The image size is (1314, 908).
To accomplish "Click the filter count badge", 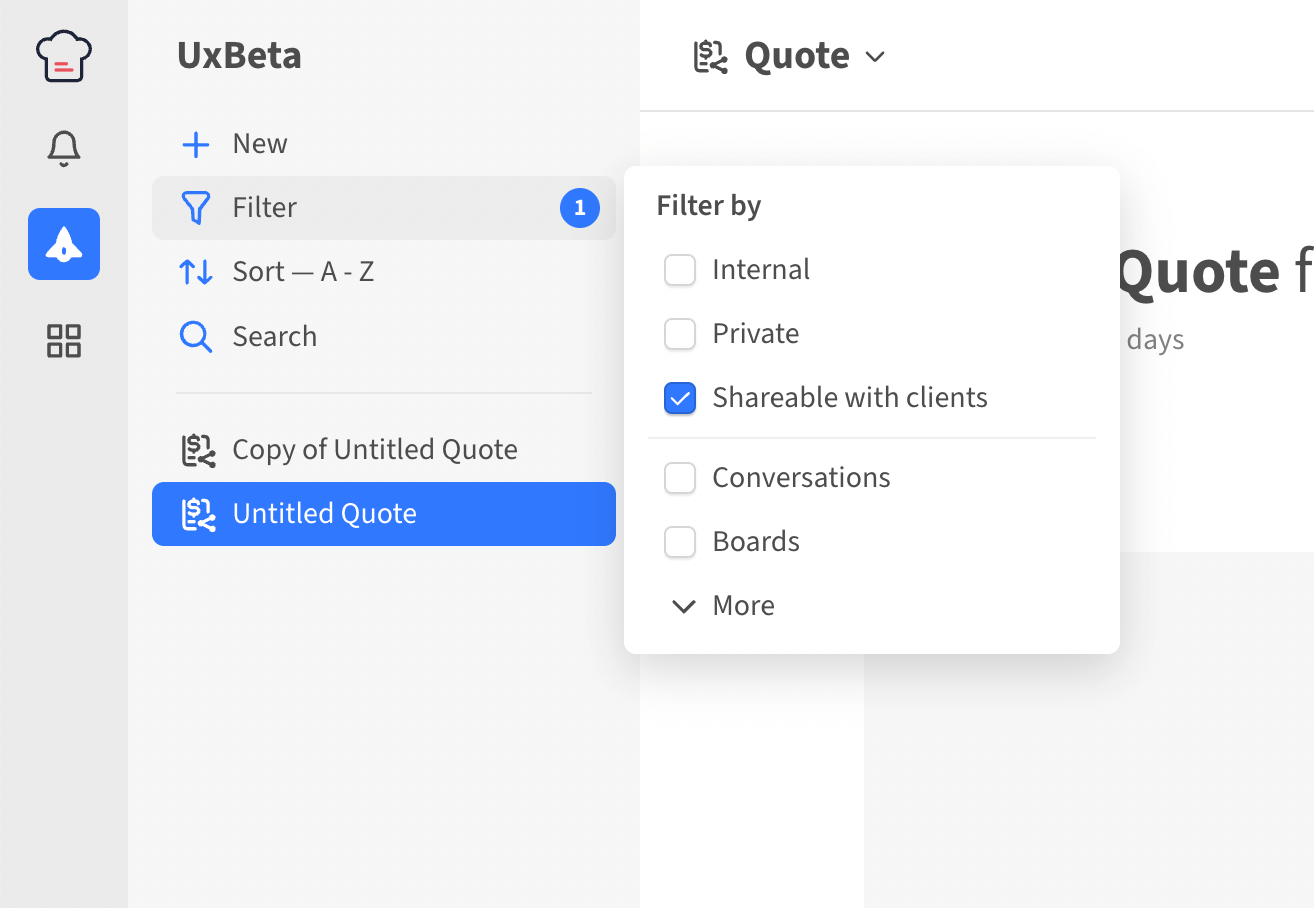I will pos(580,208).
